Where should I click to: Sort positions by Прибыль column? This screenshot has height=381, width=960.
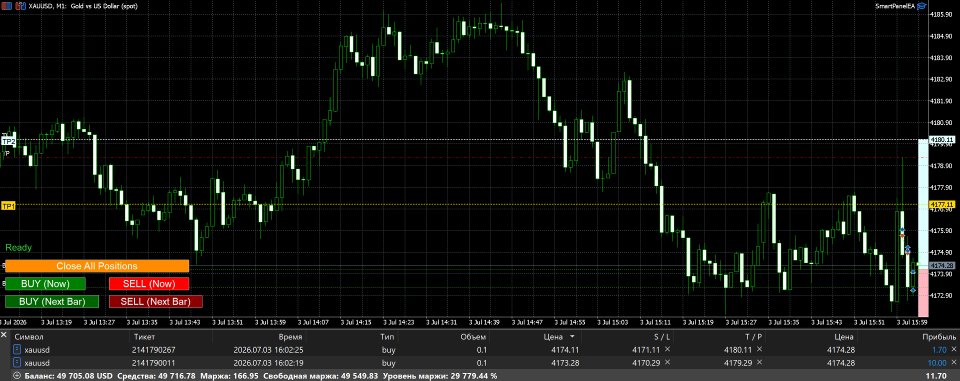[939, 336]
